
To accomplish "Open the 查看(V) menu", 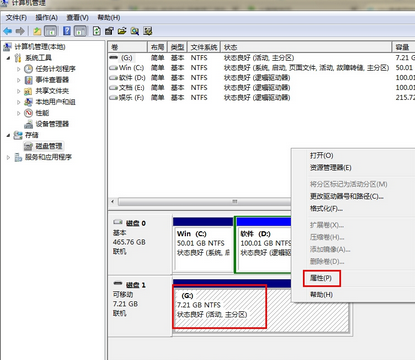I will click(x=77, y=17).
